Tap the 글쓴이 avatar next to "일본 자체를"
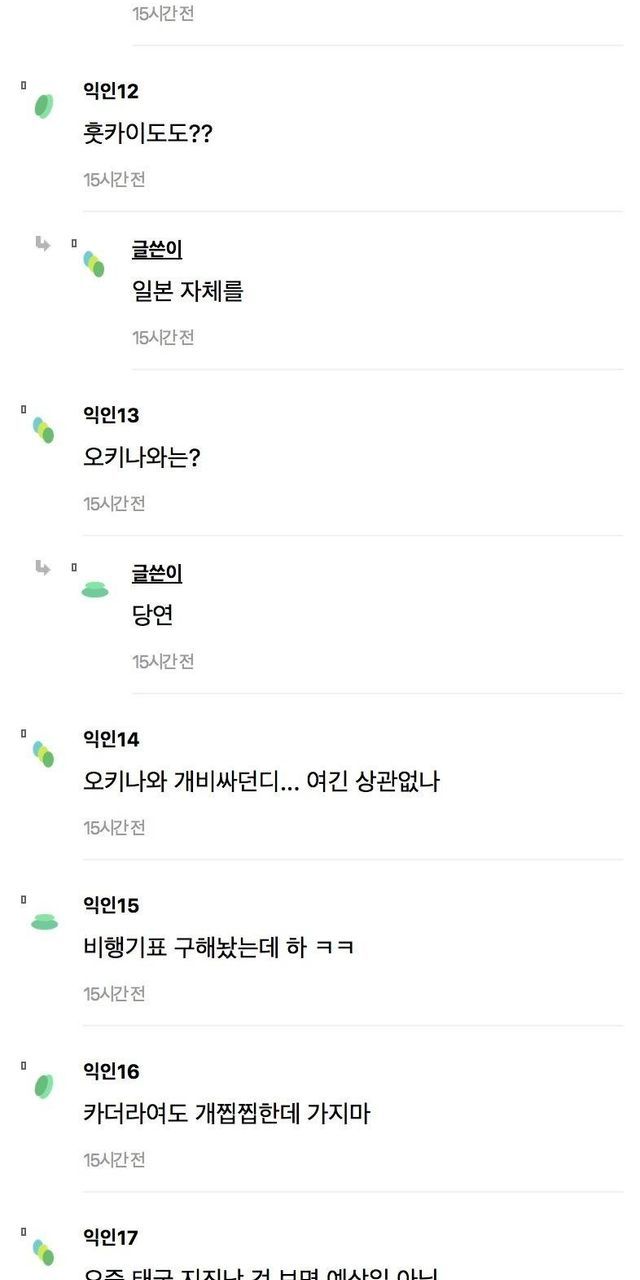The width and height of the screenshot is (640, 1280). click(x=94, y=264)
